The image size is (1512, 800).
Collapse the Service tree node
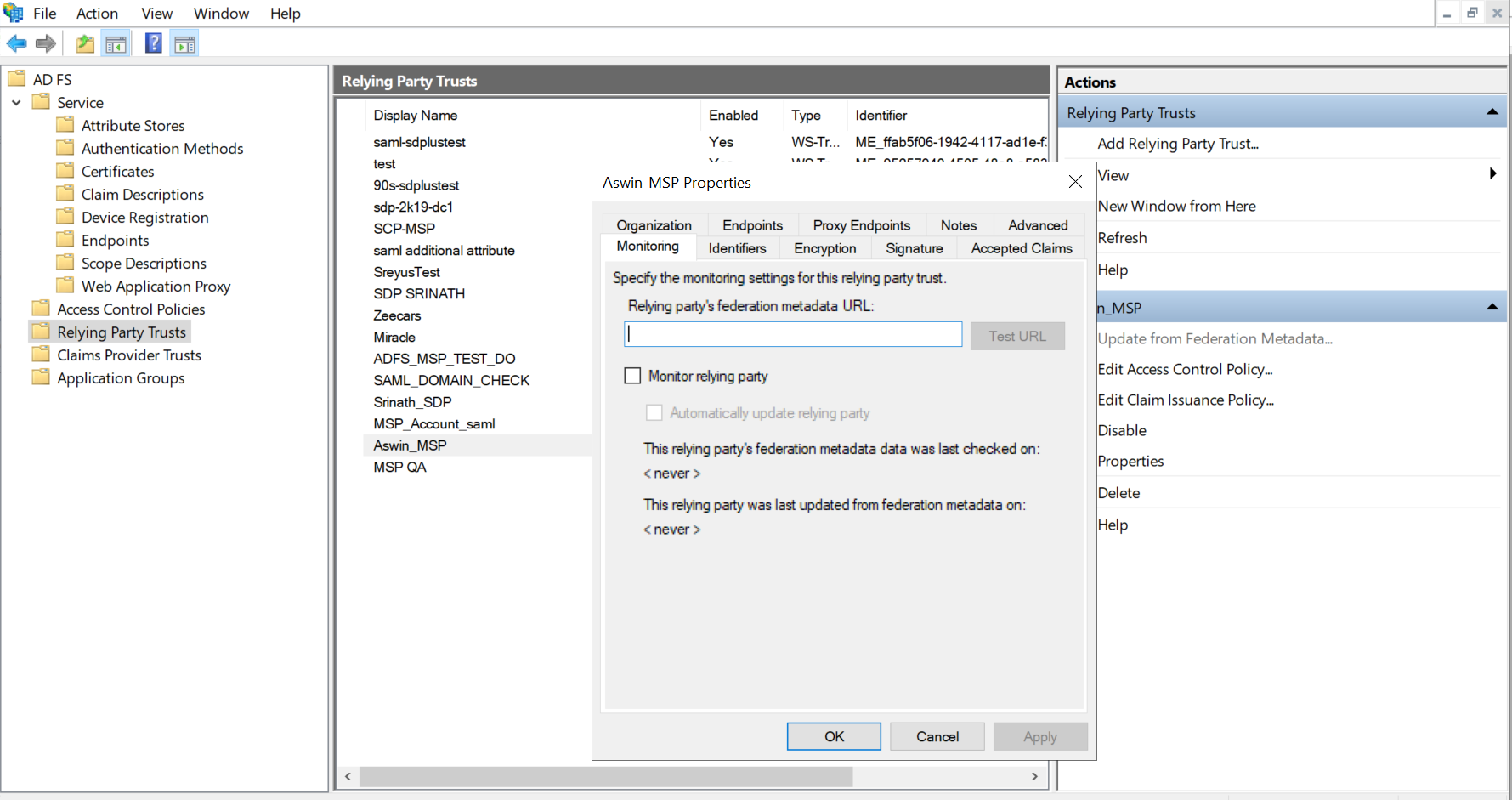click(x=16, y=102)
